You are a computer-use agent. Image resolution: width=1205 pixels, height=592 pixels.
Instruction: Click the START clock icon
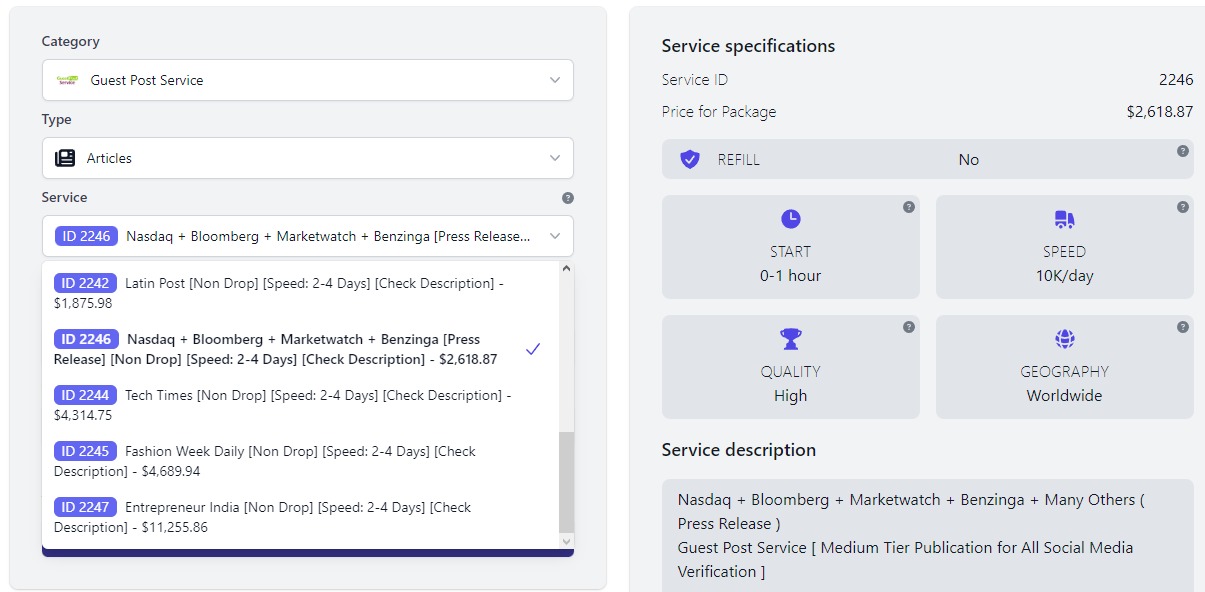tap(790, 219)
